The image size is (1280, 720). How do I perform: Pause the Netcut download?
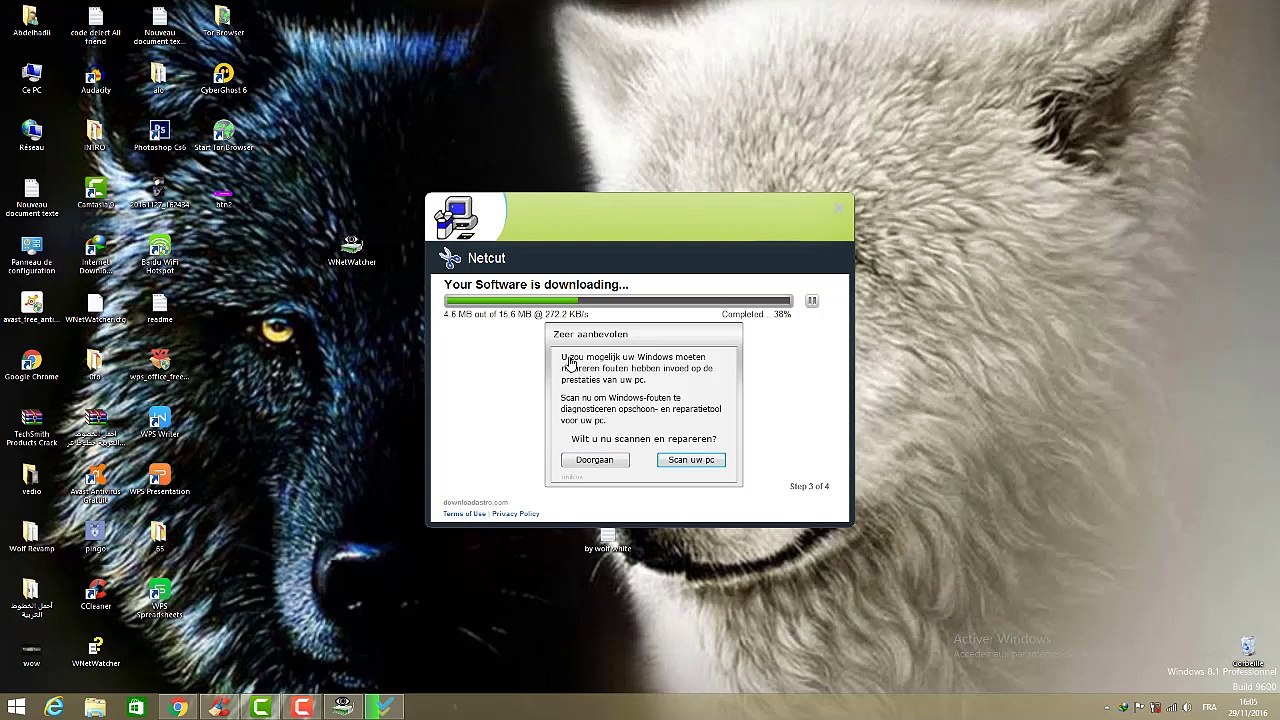click(812, 301)
